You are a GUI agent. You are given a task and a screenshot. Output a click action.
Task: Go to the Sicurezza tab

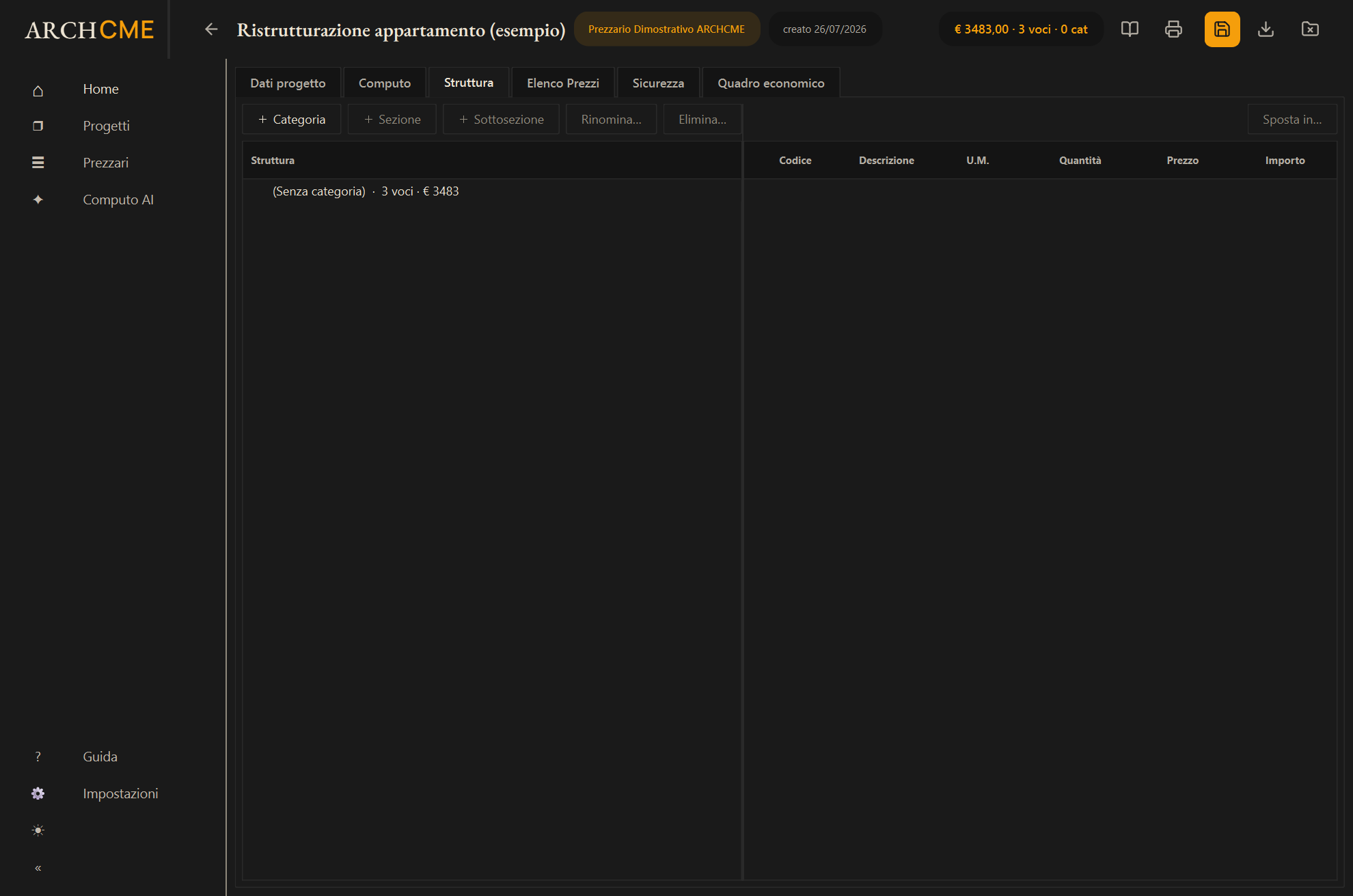[x=658, y=83]
